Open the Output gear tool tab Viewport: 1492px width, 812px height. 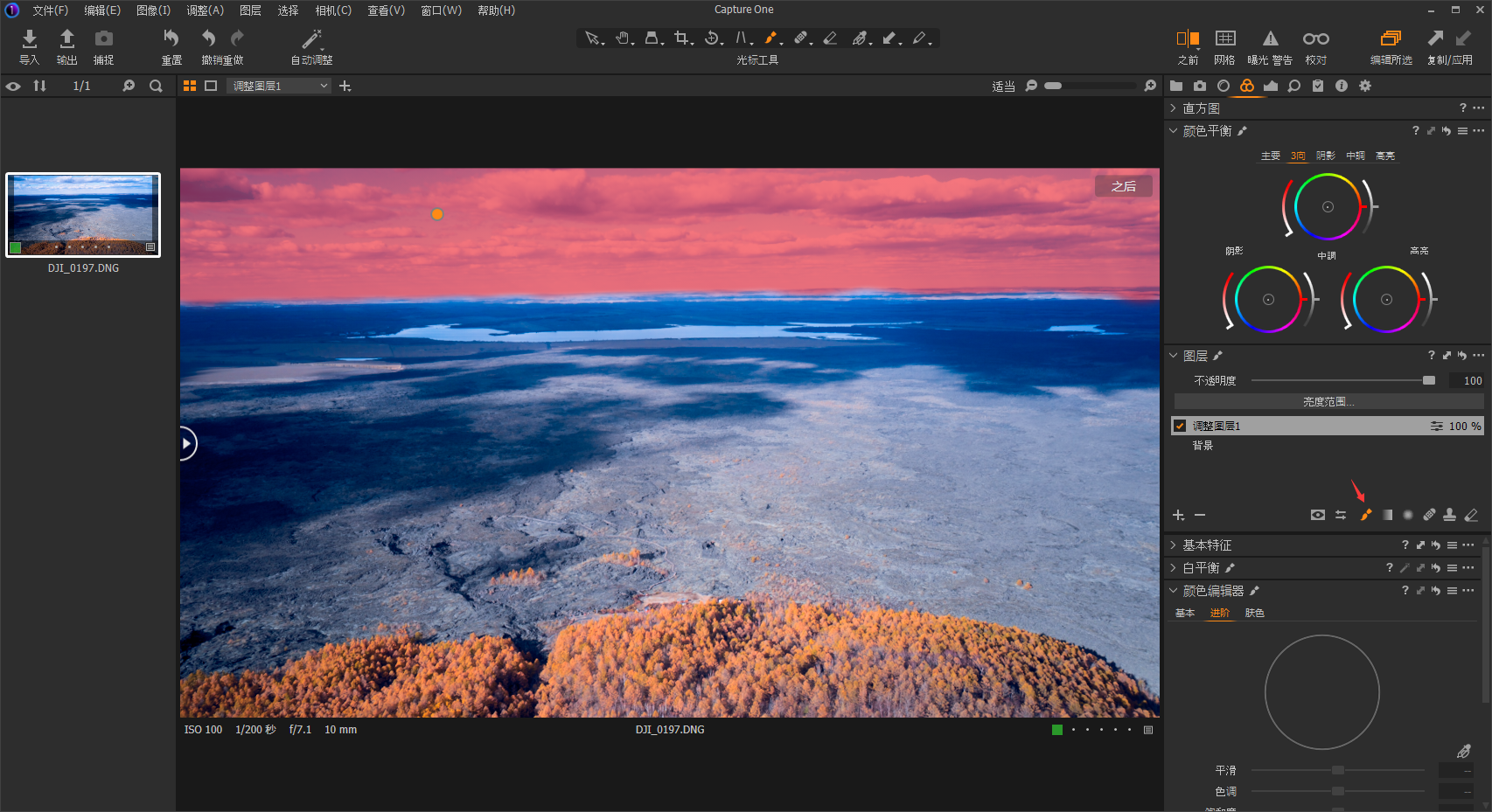point(1365,86)
